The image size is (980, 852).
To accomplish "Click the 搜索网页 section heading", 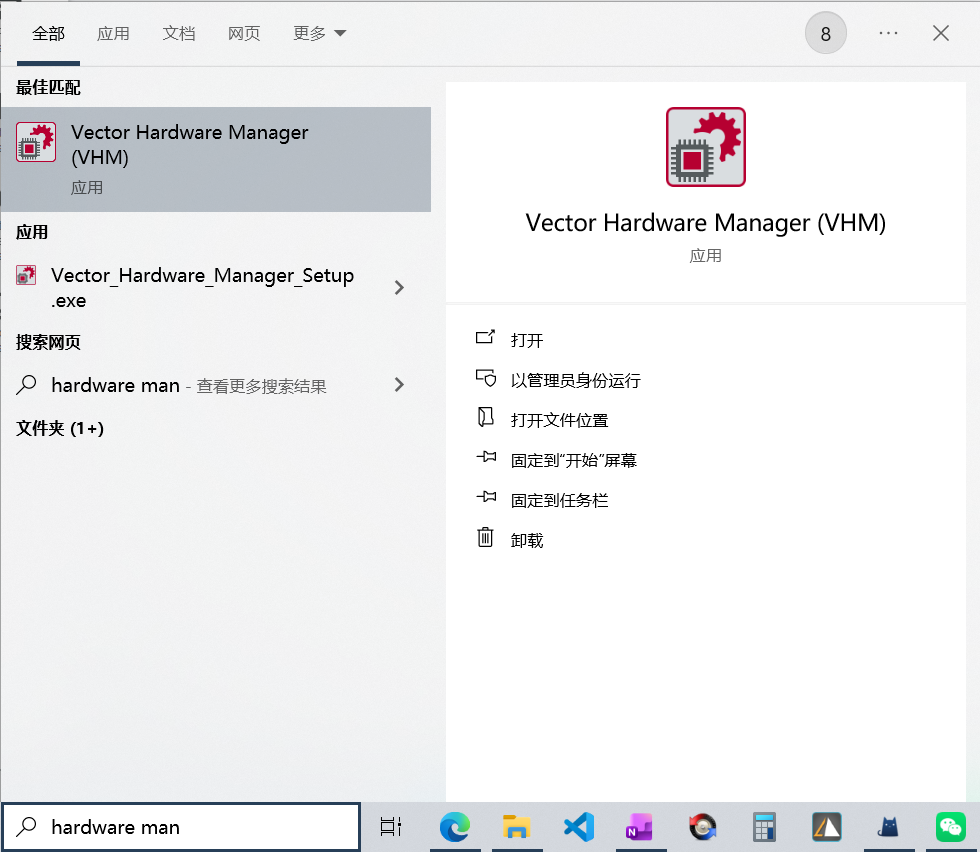I will click(48, 343).
